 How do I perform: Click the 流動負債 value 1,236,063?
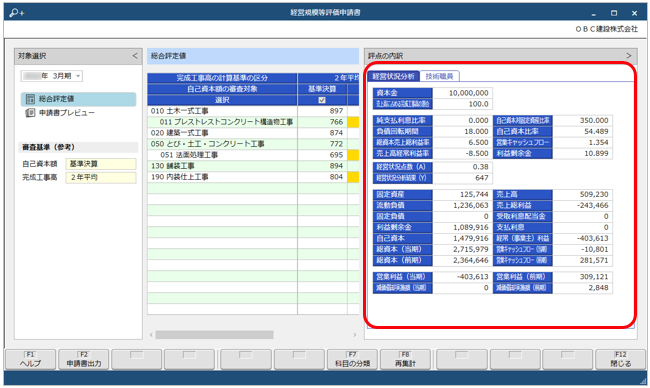pos(463,205)
